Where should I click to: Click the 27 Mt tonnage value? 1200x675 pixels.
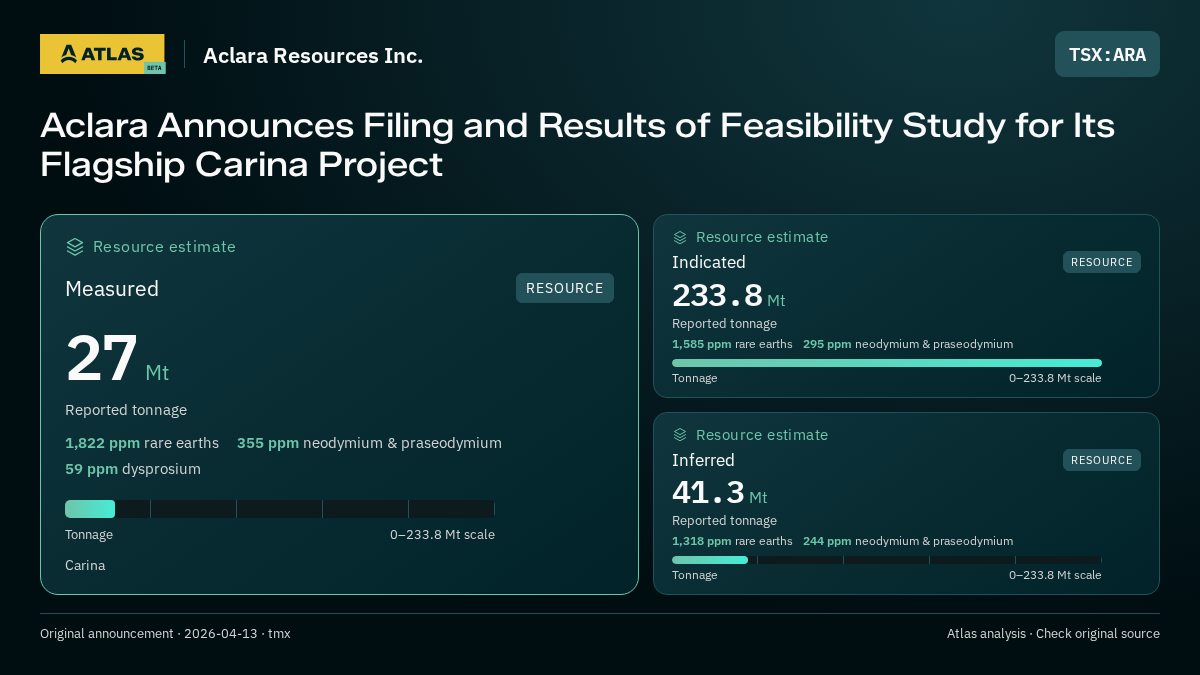coord(117,359)
